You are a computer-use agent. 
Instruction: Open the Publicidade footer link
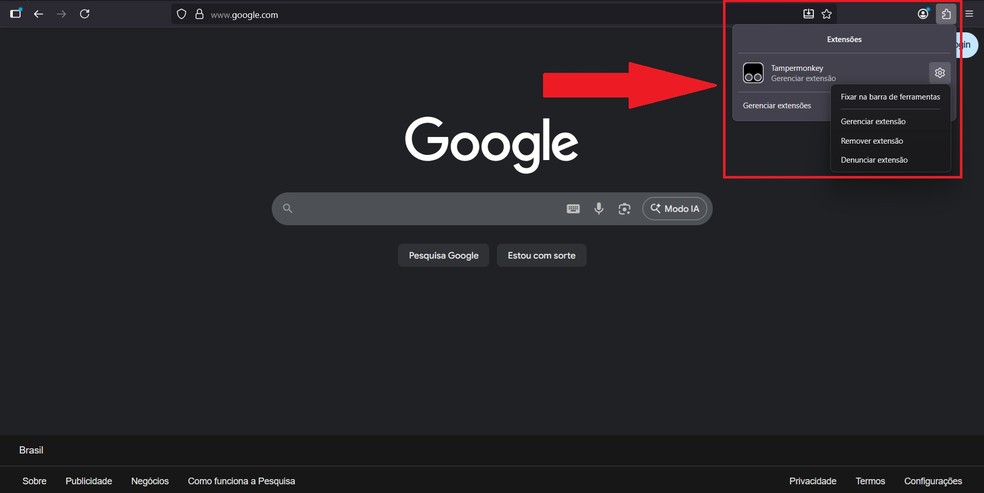[x=88, y=481]
